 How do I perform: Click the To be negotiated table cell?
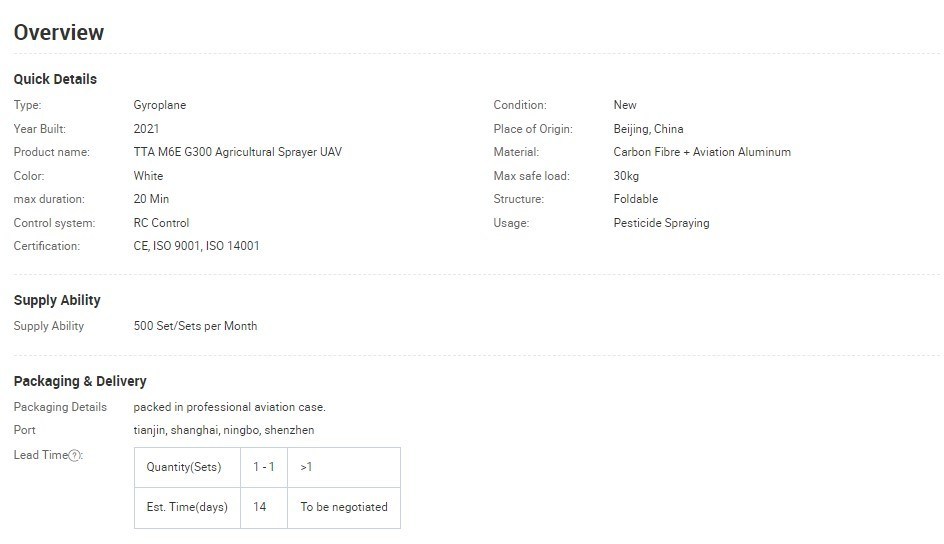(x=343, y=507)
